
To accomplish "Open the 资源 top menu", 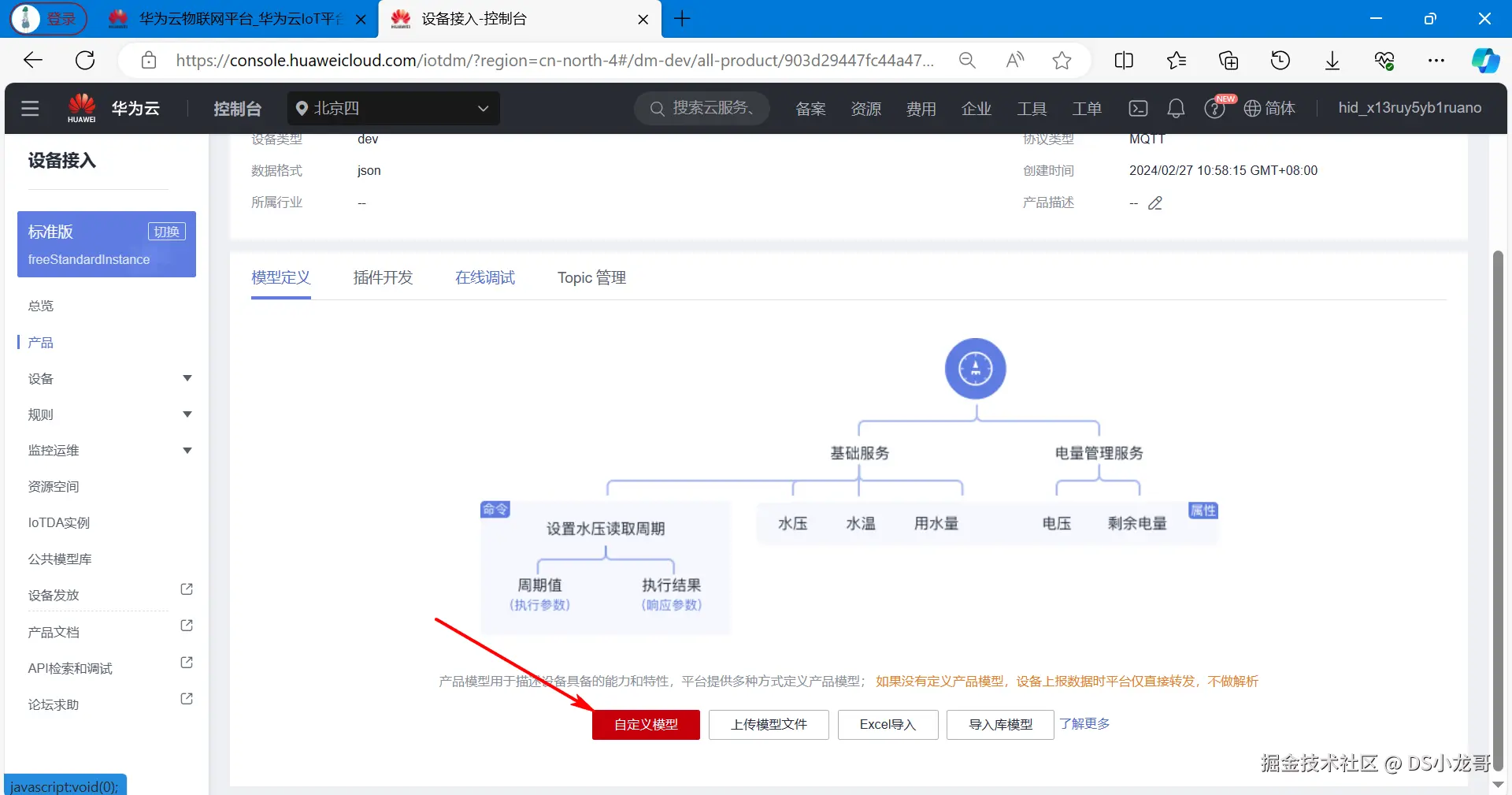I will (865, 109).
